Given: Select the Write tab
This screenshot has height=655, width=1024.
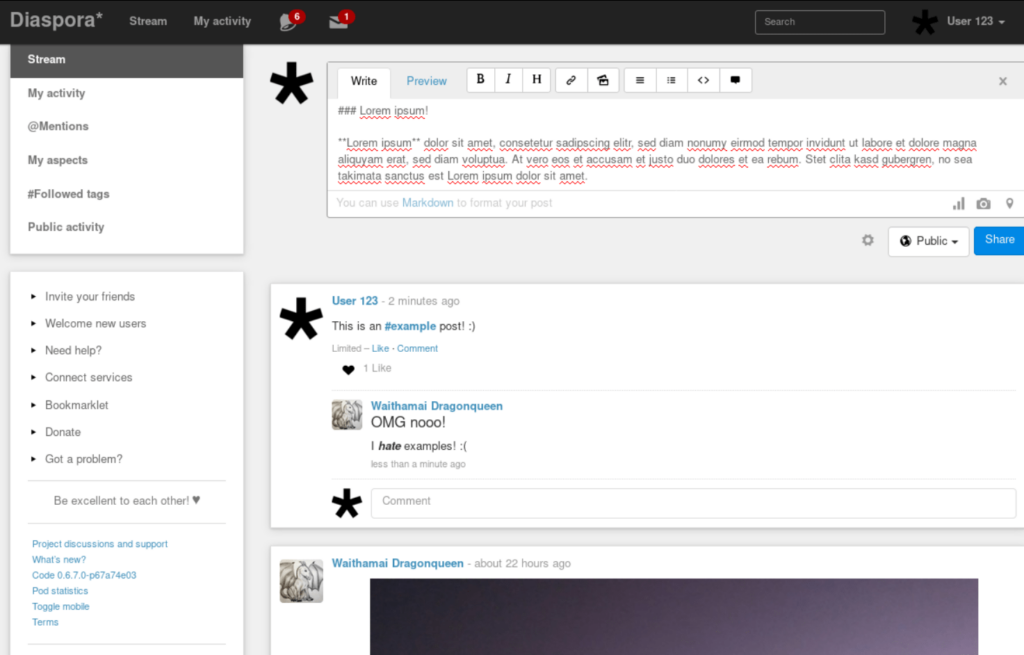Looking at the screenshot, I should click(x=364, y=81).
